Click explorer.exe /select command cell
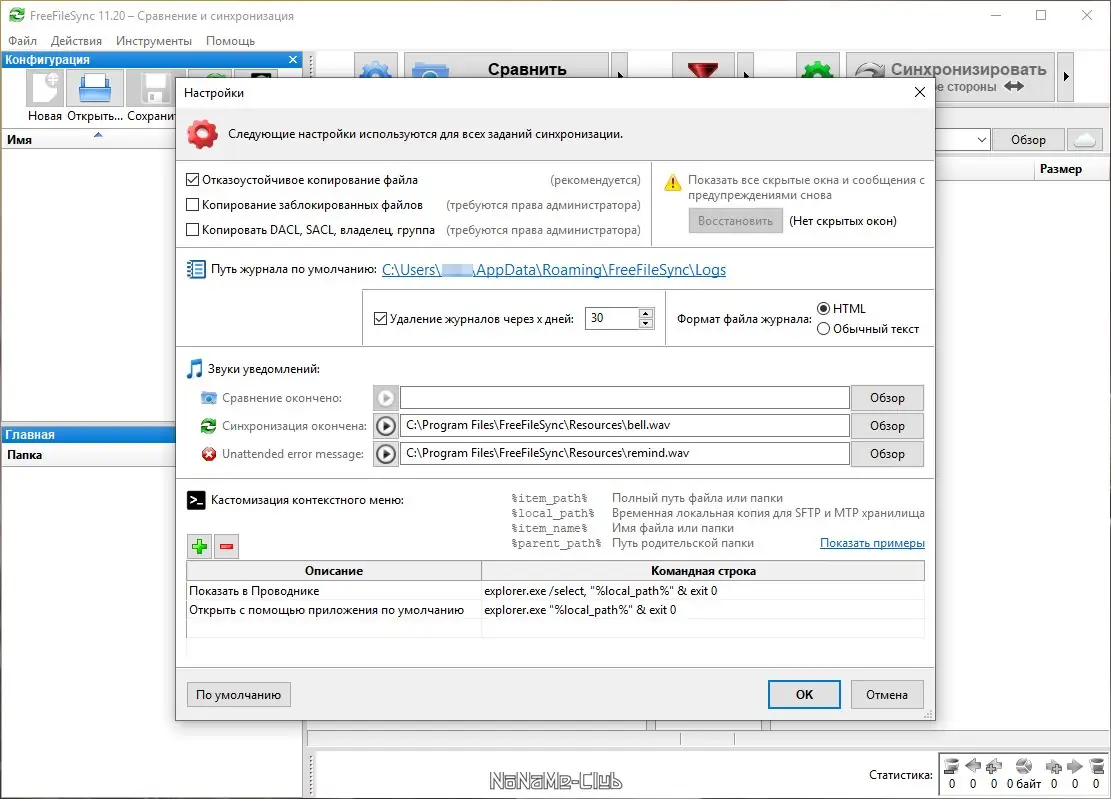Image resolution: width=1111 pixels, height=799 pixels. click(x=703, y=591)
